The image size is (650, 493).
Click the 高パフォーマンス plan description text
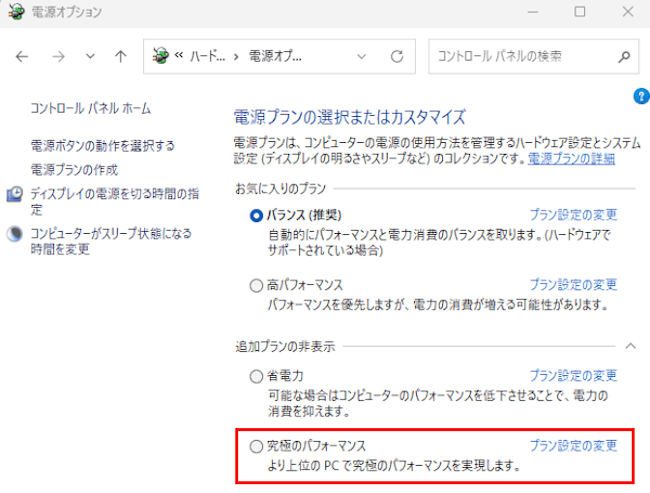click(438, 305)
